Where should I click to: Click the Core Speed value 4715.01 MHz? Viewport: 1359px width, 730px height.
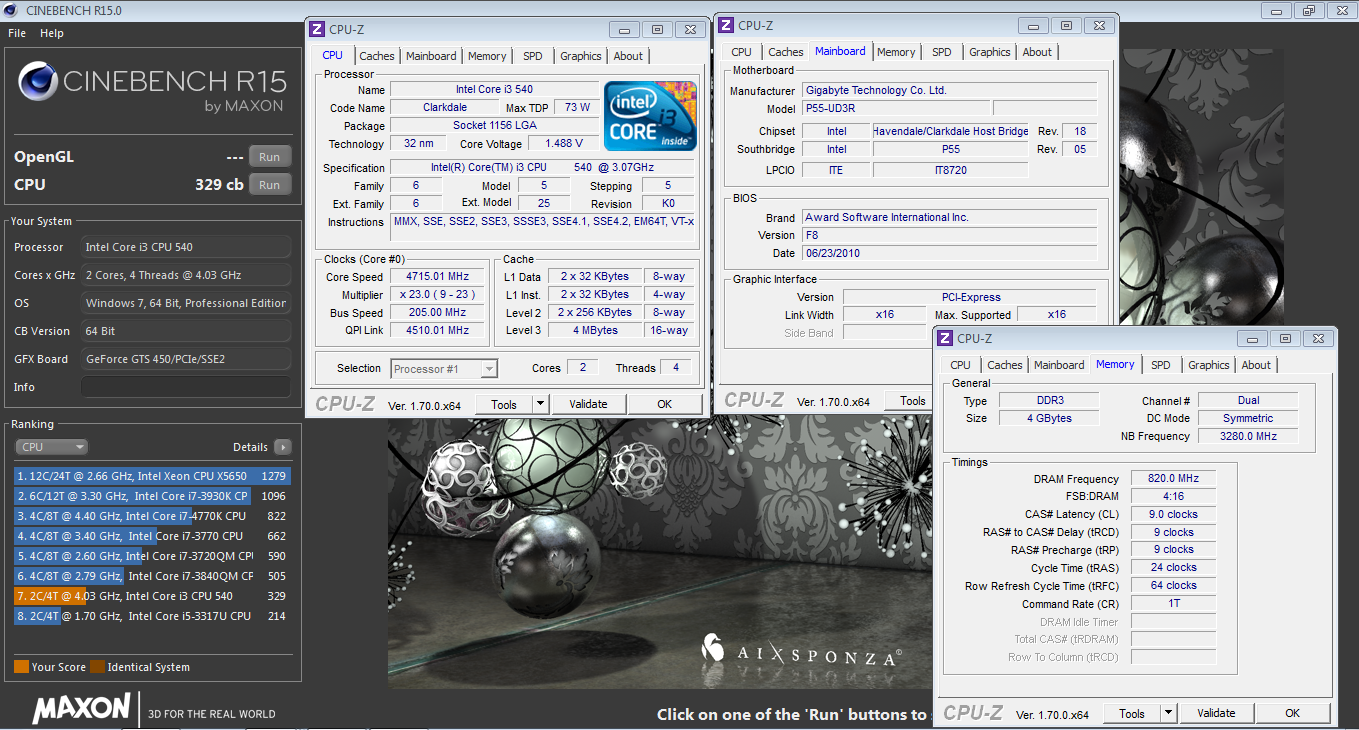pos(438,277)
